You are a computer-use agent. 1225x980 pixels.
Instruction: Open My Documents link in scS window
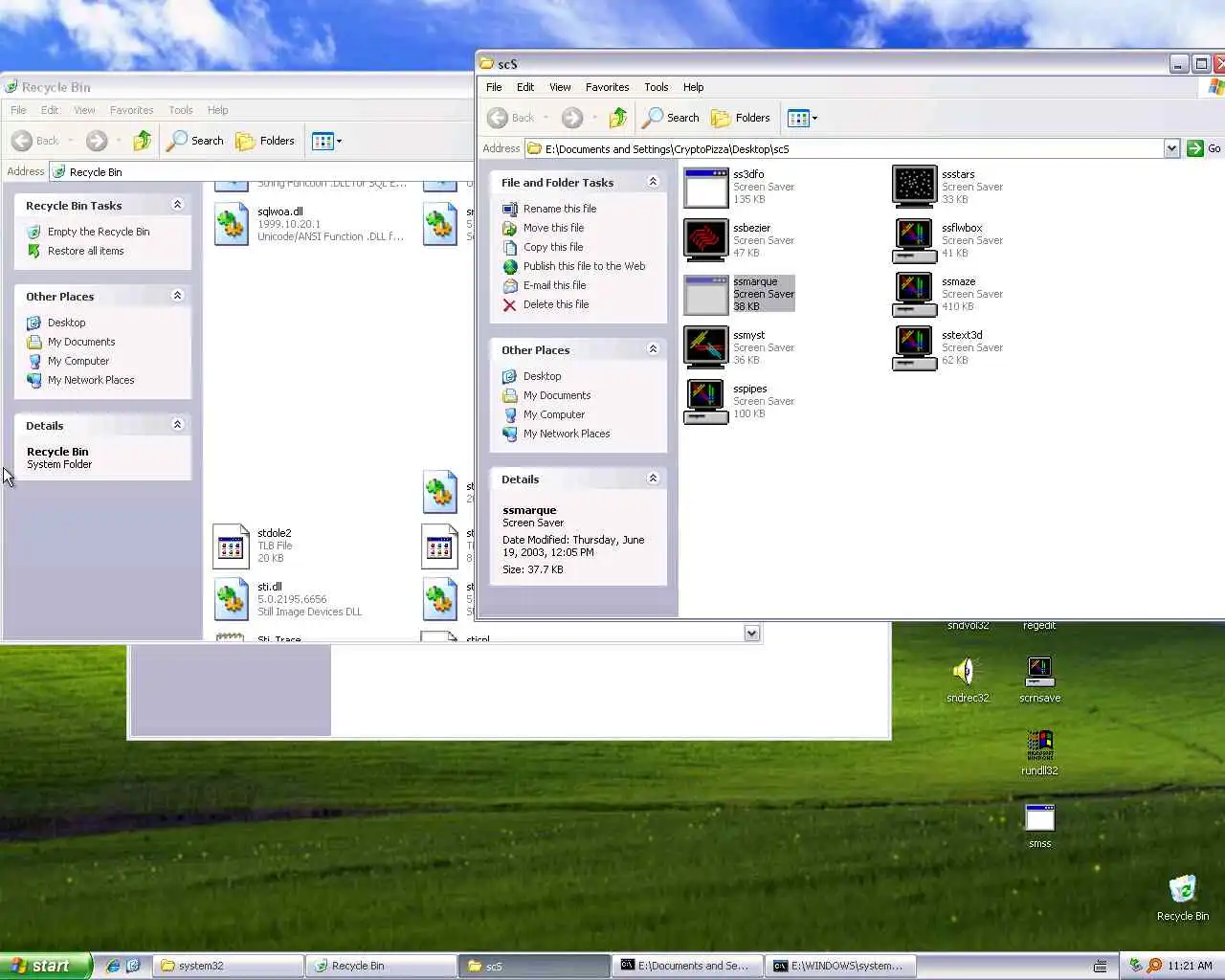(x=557, y=395)
